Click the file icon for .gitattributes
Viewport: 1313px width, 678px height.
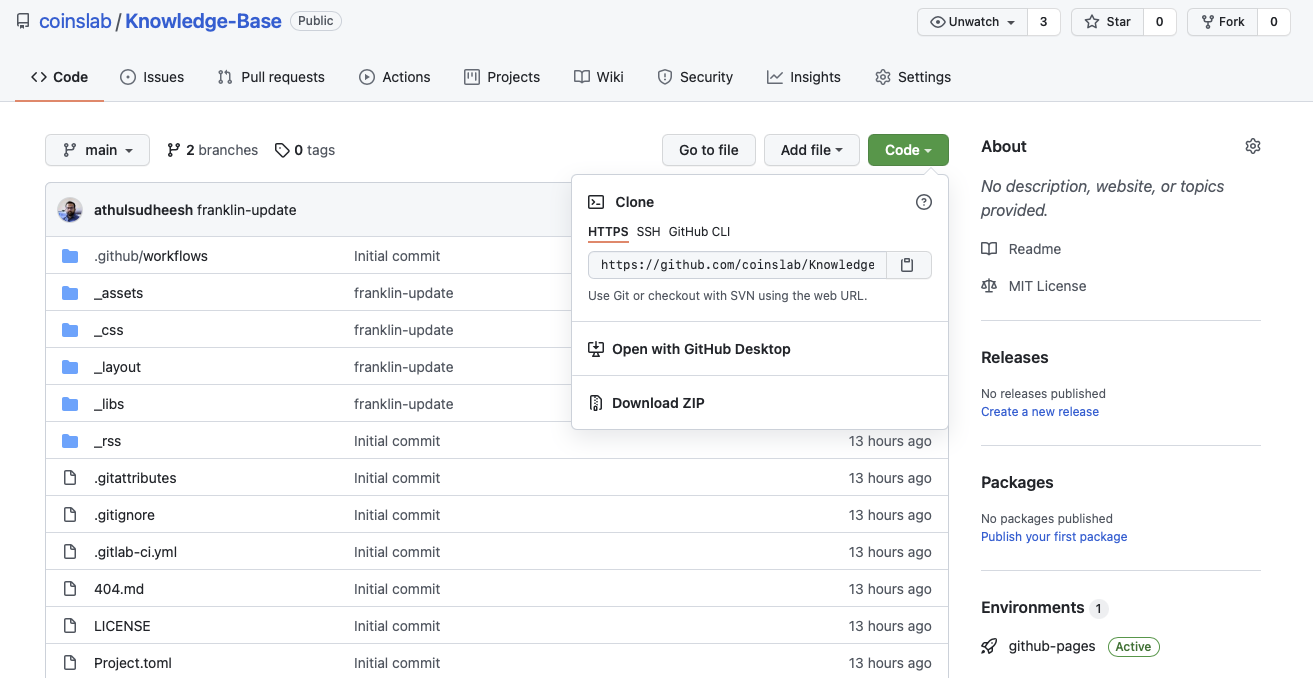[x=70, y=478]
